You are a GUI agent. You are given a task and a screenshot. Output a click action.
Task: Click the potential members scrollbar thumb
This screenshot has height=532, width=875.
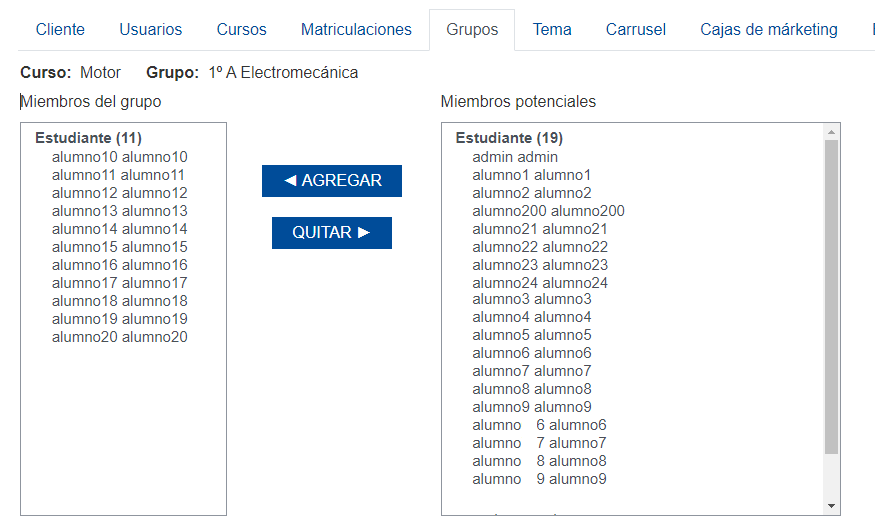831,297
